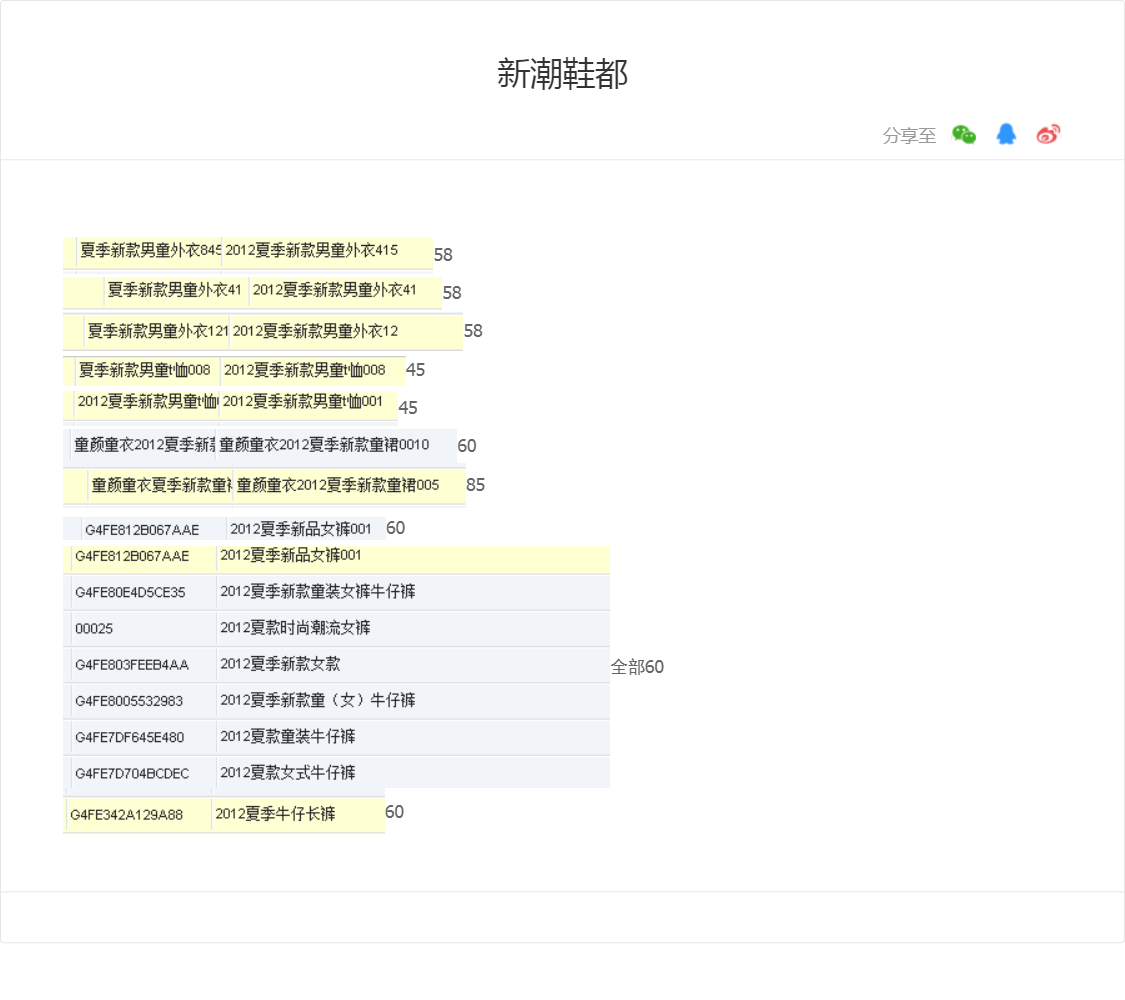Viewport: 1125px width, 1000px height.
Task: Select the cell G4FE8005532983
Action: point(129,701)
